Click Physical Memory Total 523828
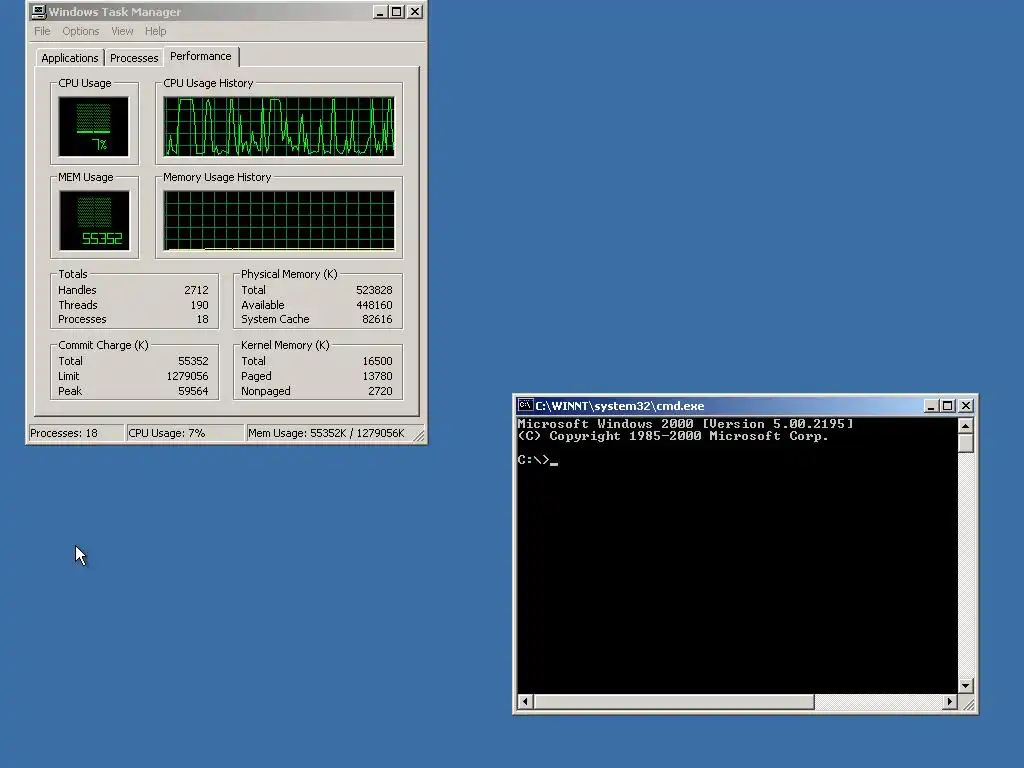 pos(374,290)
